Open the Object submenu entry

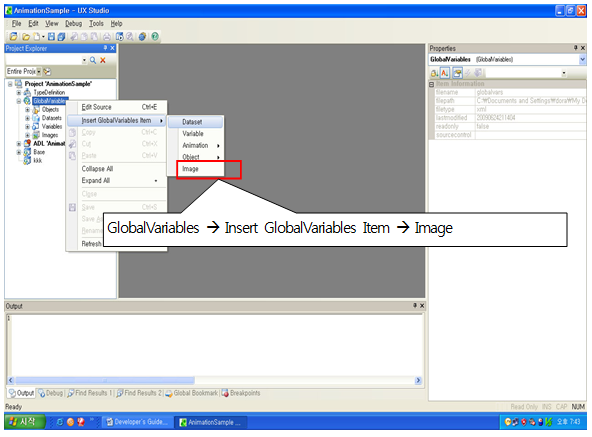[x=196, y=157]
